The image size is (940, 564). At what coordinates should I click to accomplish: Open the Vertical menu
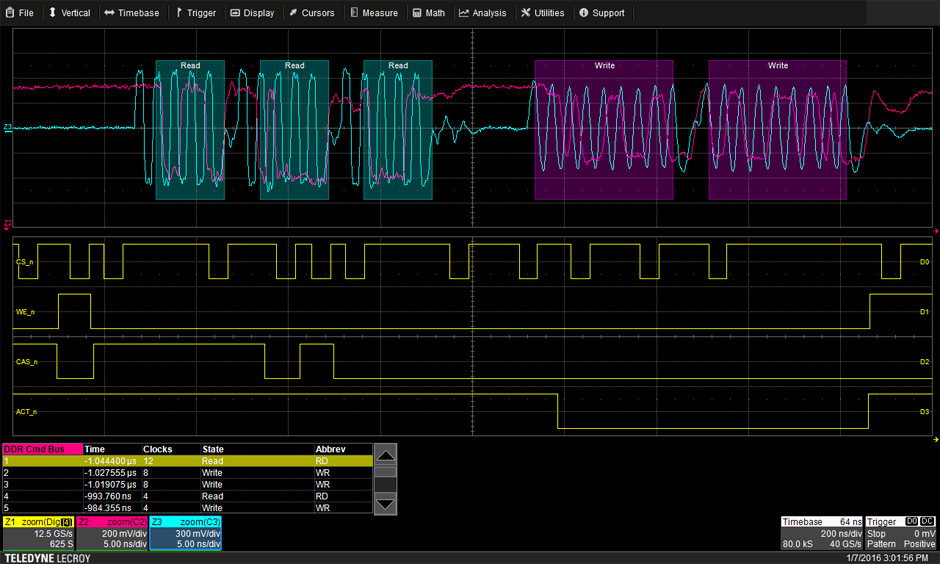pyautogui.click(x=69, y=13)
